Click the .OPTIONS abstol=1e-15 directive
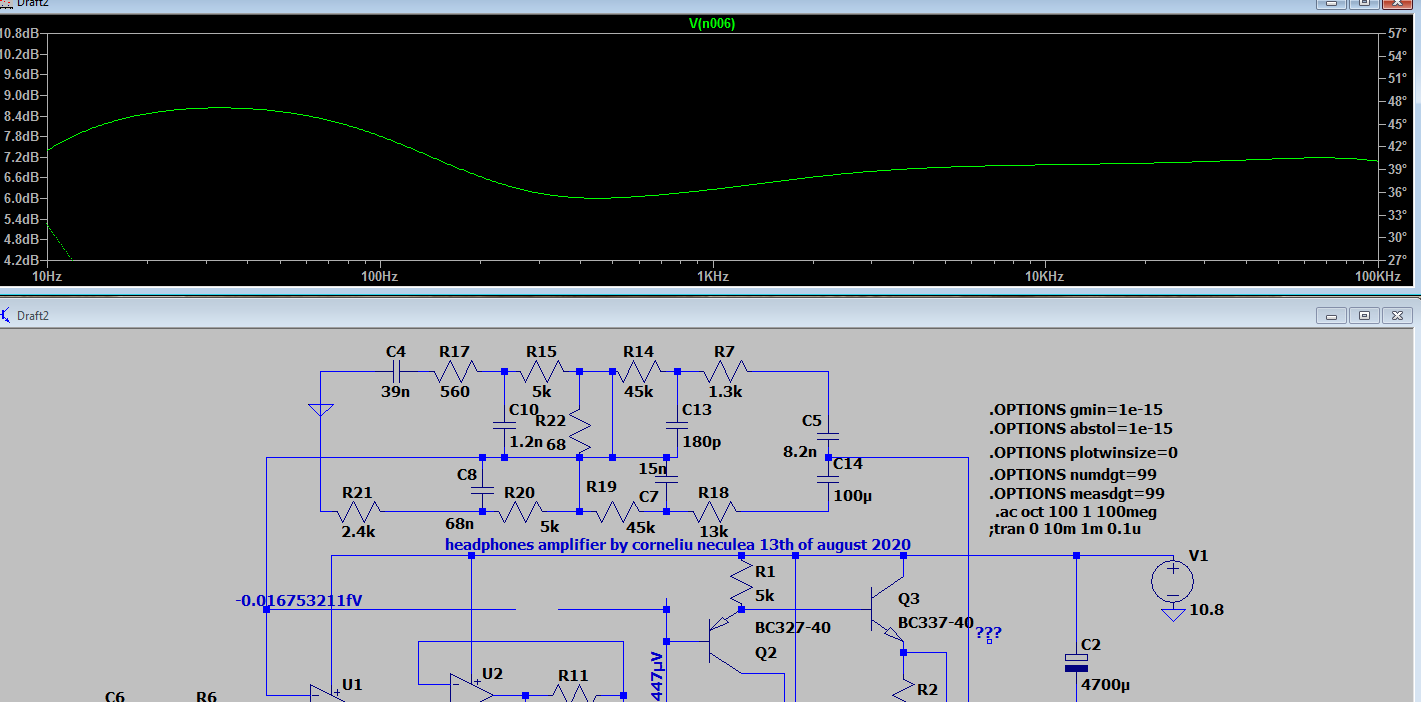Viewport: 1421px width, 702px height. click(x=1081, y=428)
